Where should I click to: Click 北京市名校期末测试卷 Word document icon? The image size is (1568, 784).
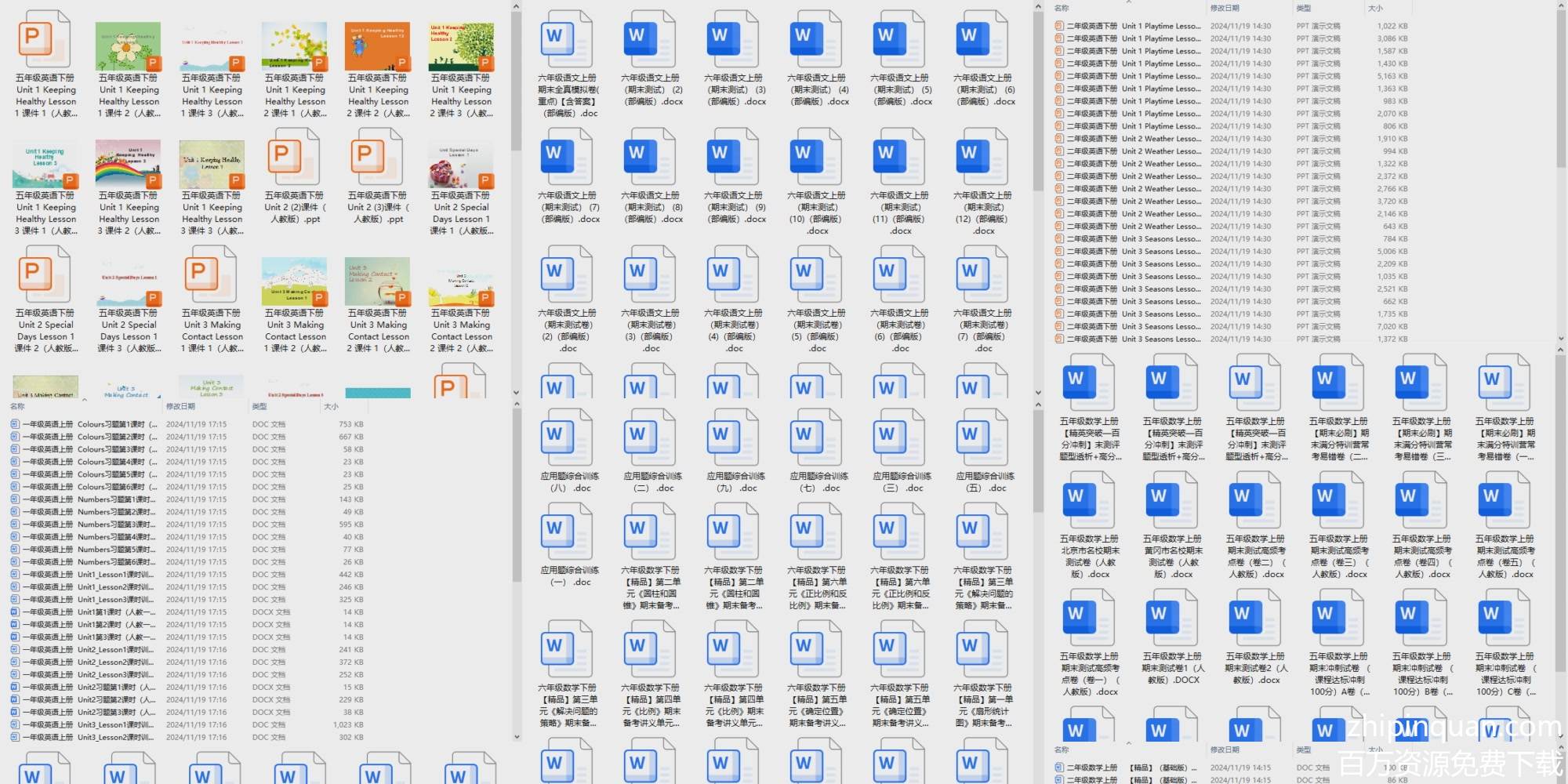pos(1089,501)
